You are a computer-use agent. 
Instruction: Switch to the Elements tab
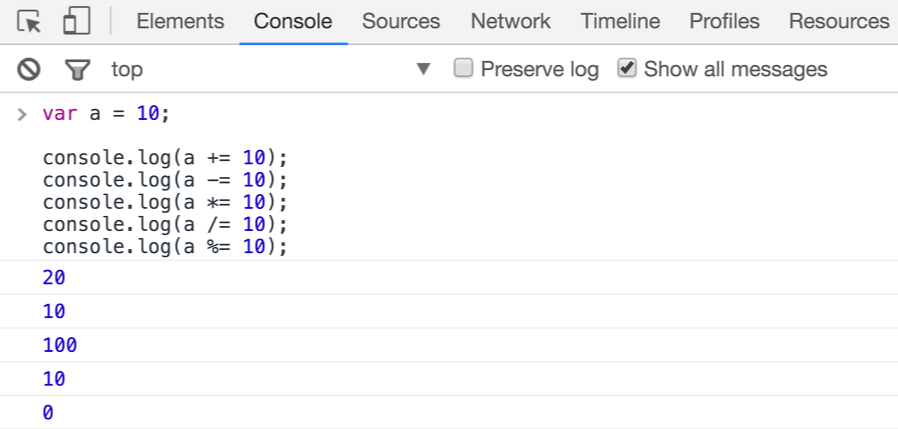[180, 21]
